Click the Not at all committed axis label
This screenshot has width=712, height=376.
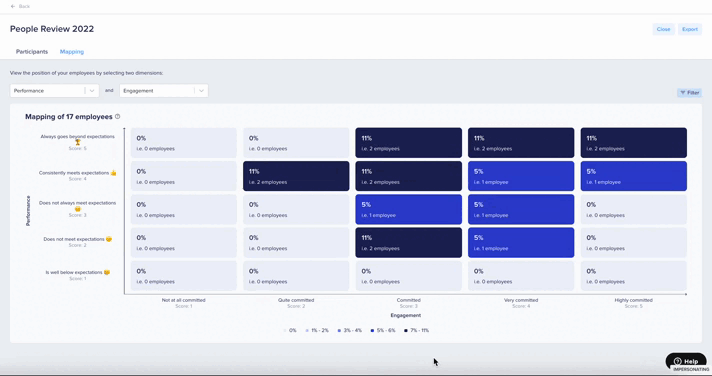tap(183, 300)
